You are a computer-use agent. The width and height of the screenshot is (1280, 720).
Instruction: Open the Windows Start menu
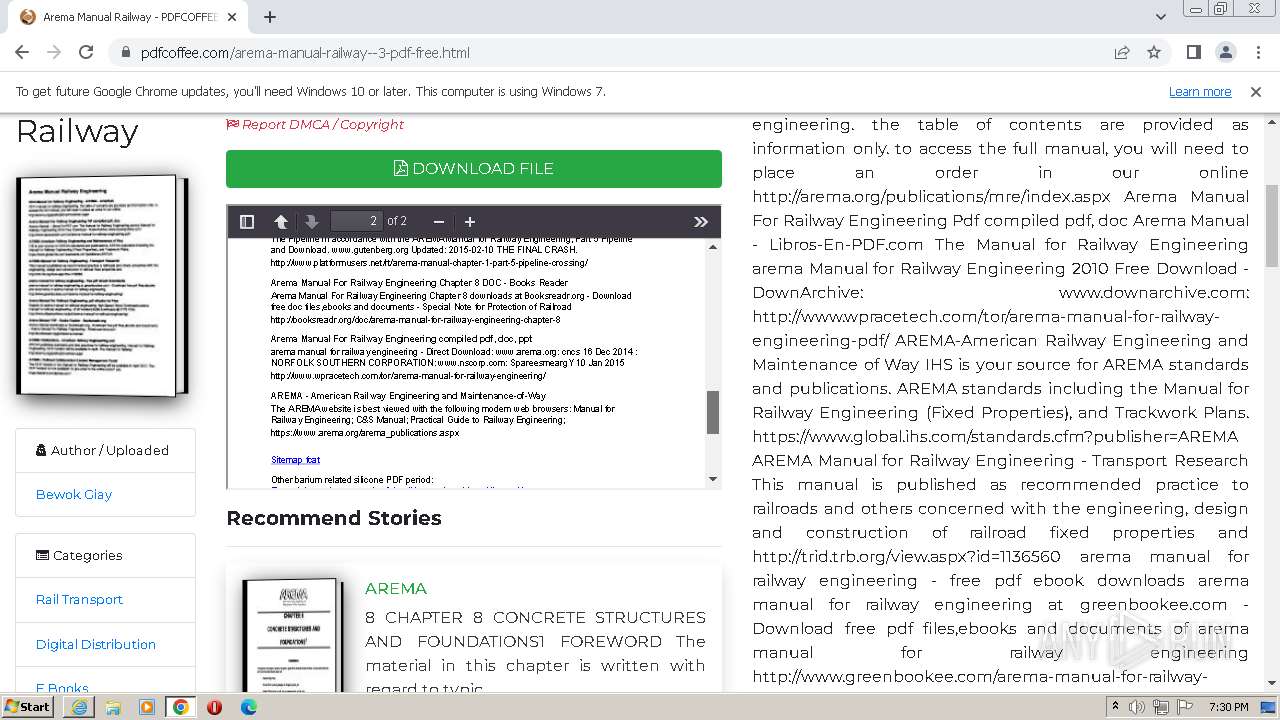click(28, 706)
